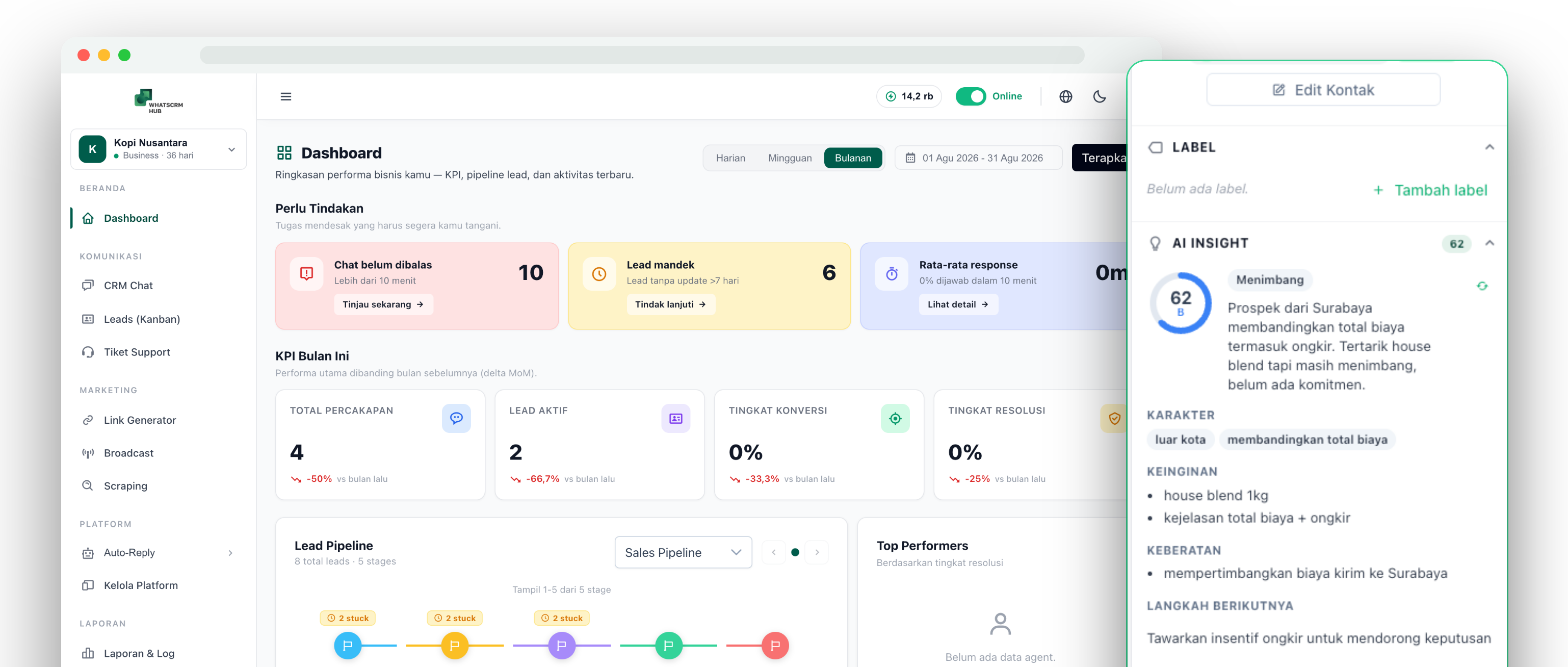Click the 14,2 rb credit badge
1568x667 pixels.
coord(909,96)
